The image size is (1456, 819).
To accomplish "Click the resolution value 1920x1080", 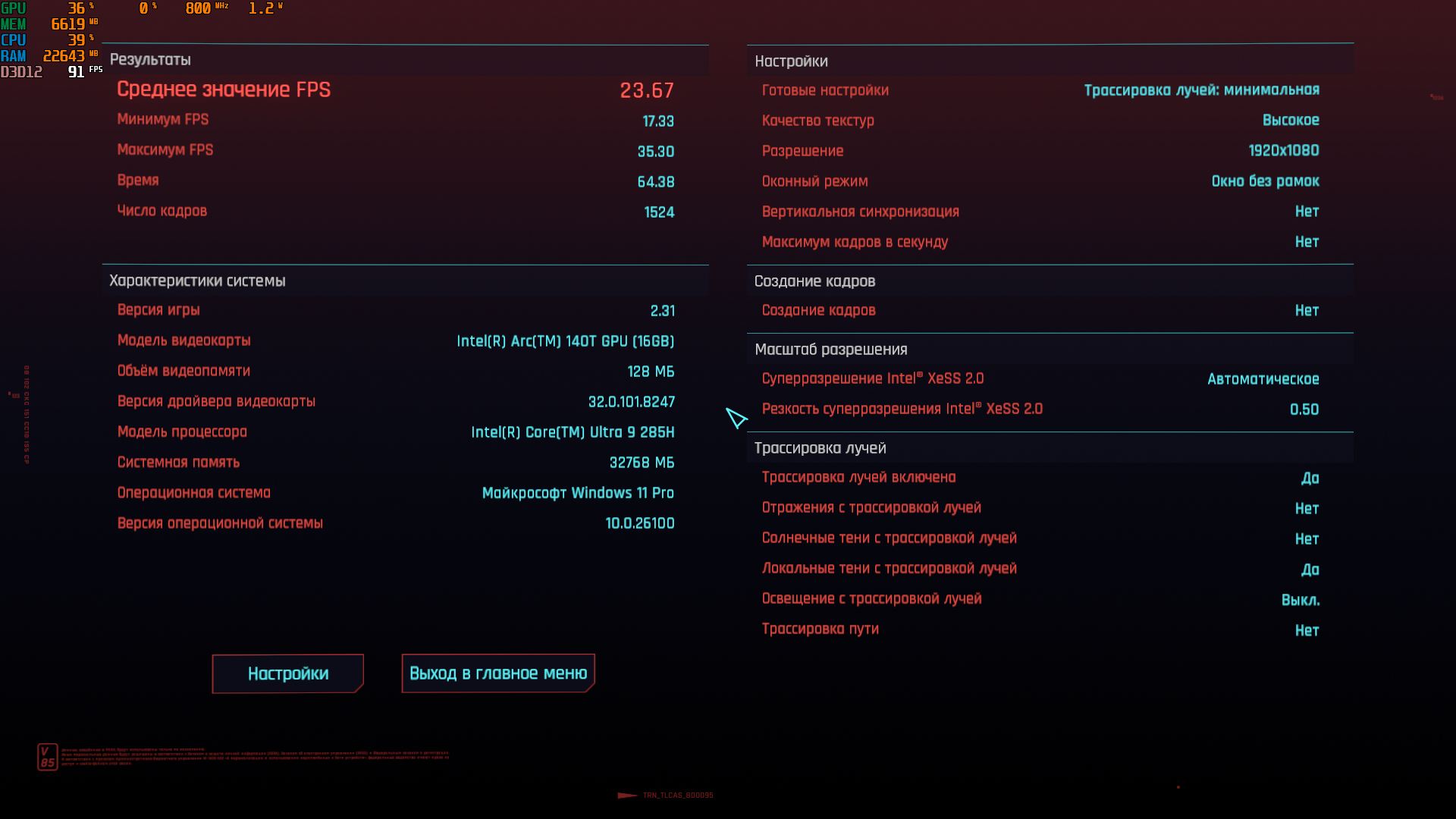I will [1284, 151].
